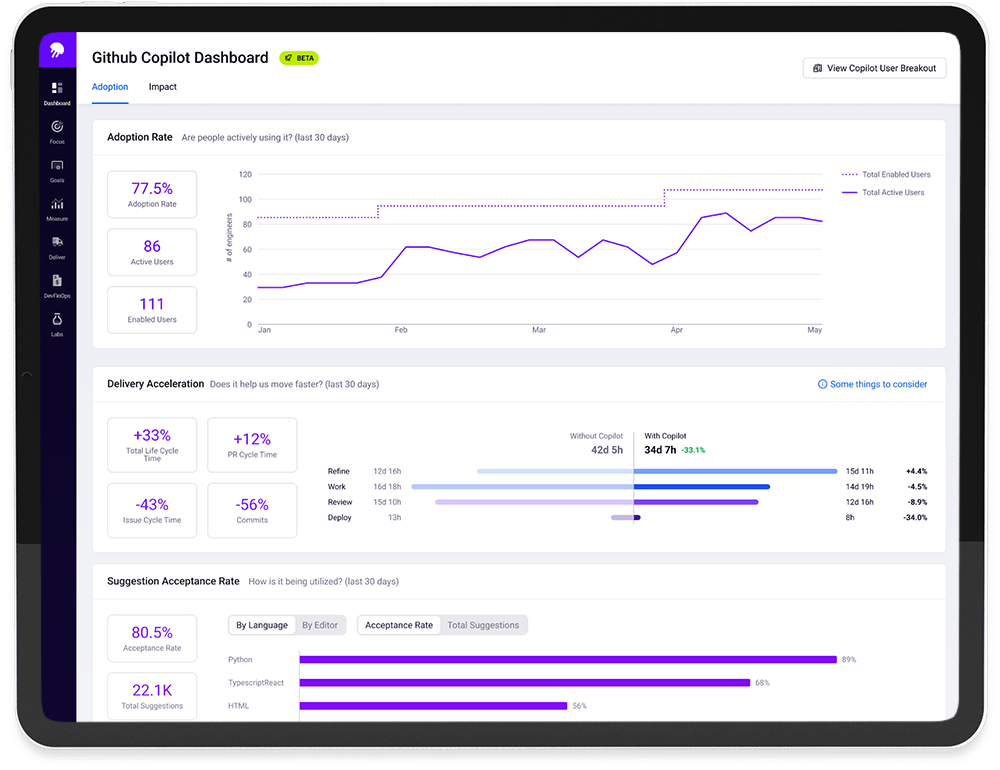This screenshot has height=770, width=1000.
Task: Select the Acceptance Rate metric toggle
Action: (399, 625)
